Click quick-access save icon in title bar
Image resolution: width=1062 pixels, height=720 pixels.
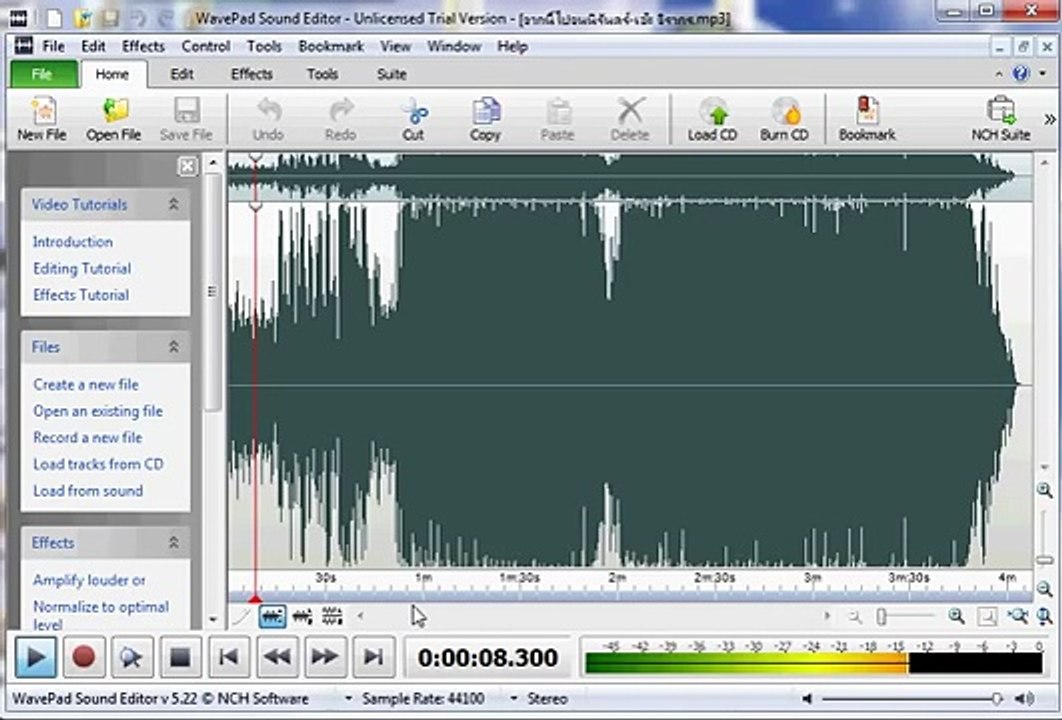pyautogui.click(x=110, y=18)
